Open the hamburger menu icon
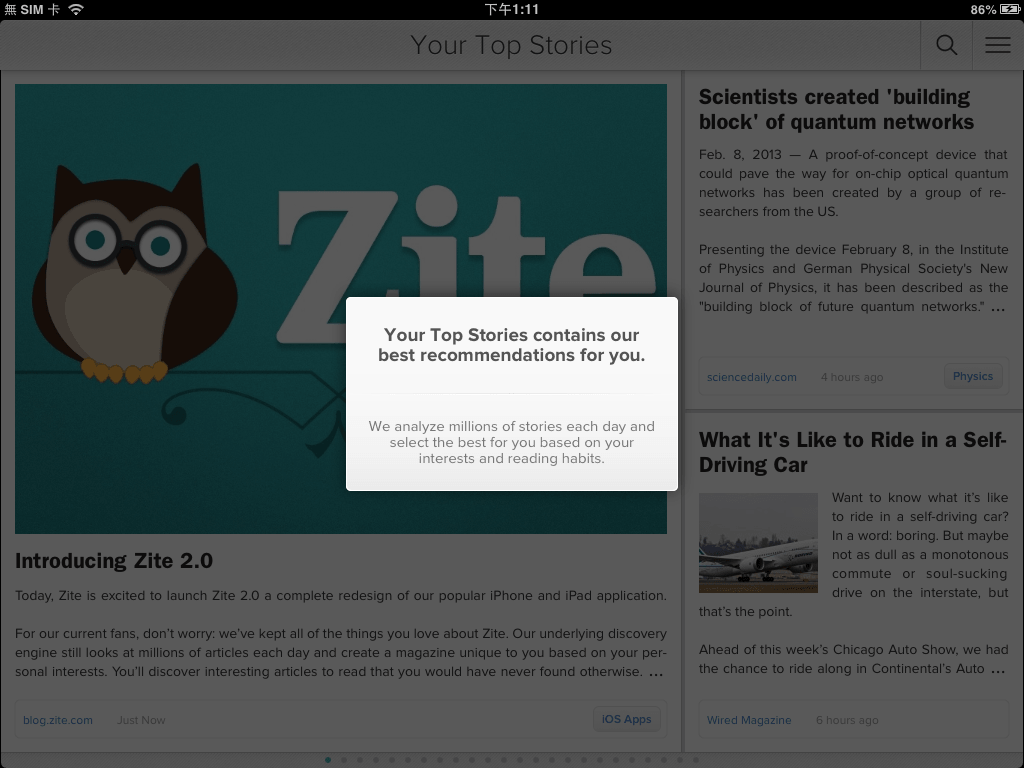The image size is (1024, 768). click(x=998, y=45)
